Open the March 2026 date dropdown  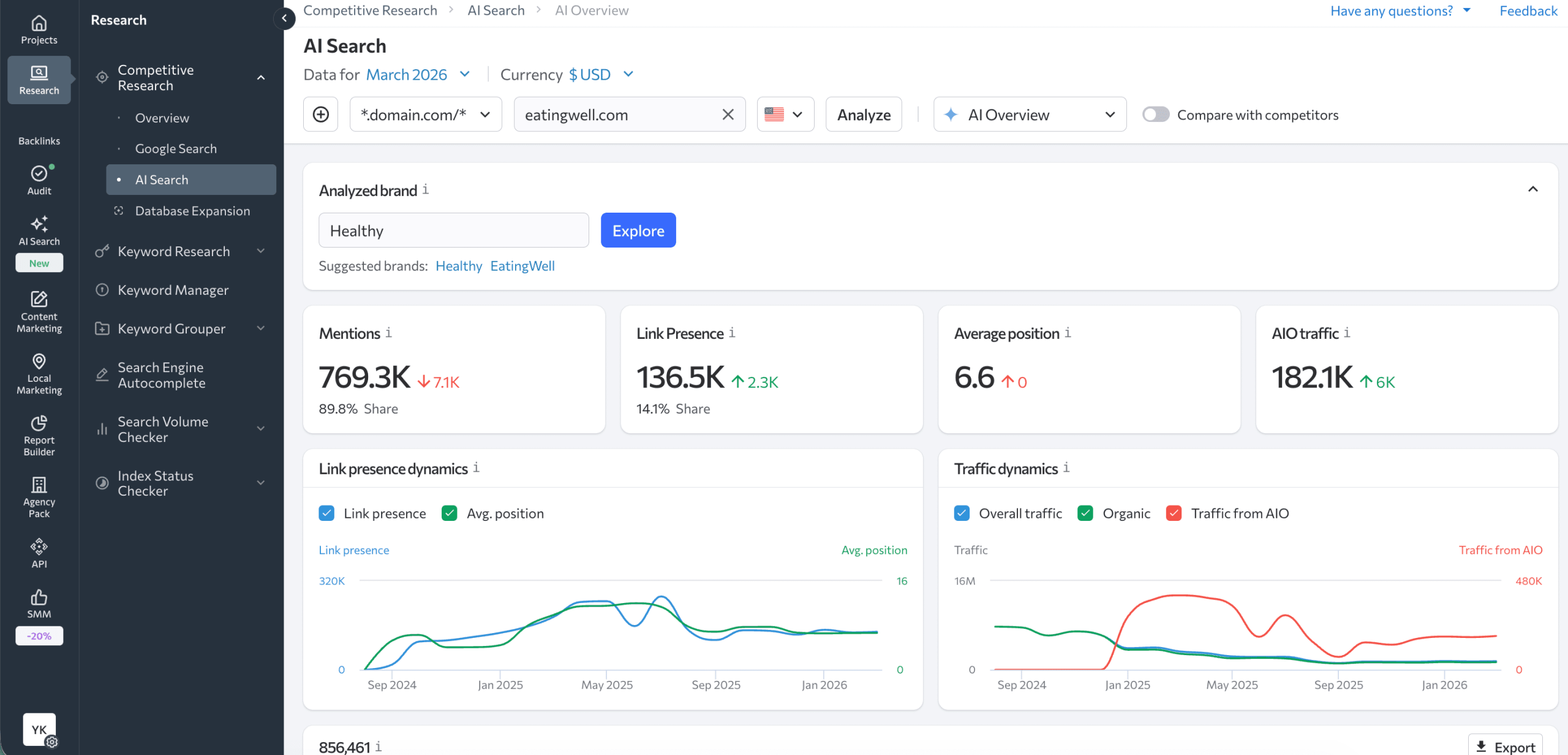(x=418, y=75)
